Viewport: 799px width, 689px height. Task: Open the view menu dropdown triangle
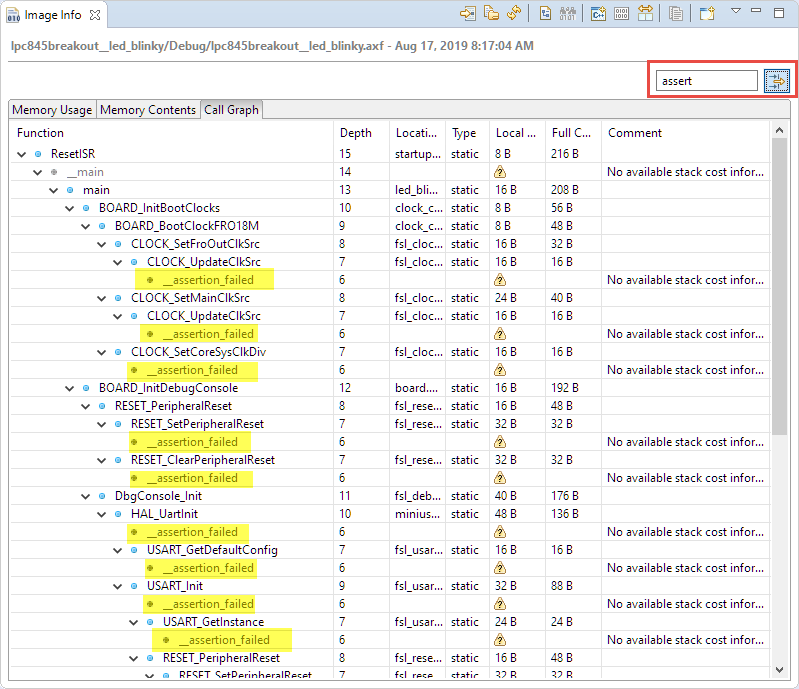pos(735,12)
